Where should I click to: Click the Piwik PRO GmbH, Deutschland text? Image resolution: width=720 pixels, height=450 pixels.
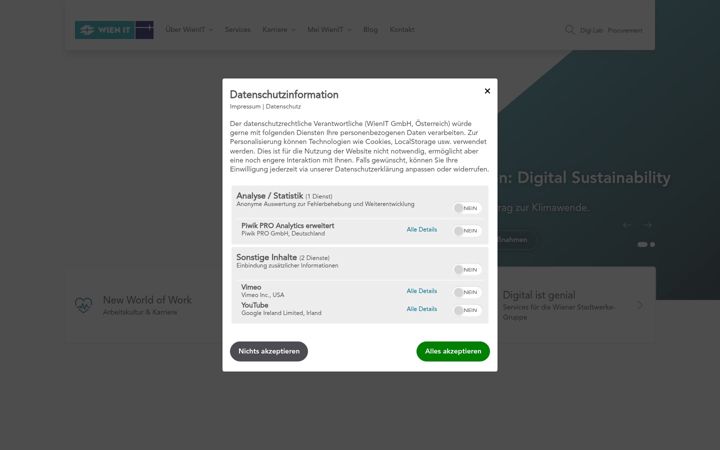point(283,234)
